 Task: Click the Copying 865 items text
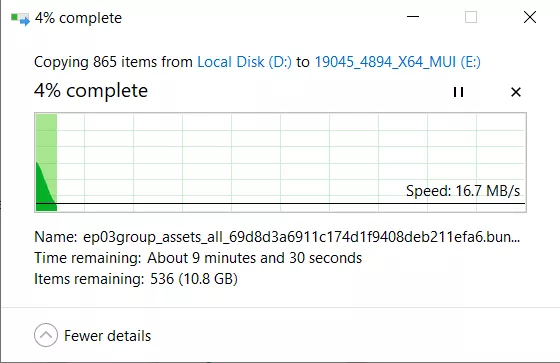point(113,62)
